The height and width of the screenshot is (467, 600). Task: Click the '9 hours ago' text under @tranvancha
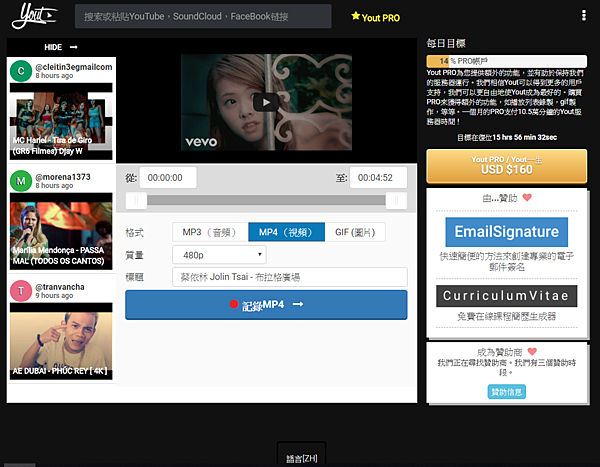click(54, 296)
